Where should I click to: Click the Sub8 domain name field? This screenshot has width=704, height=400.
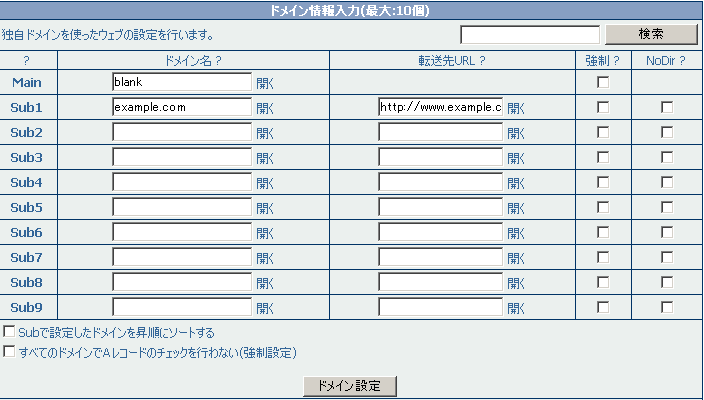182,282
